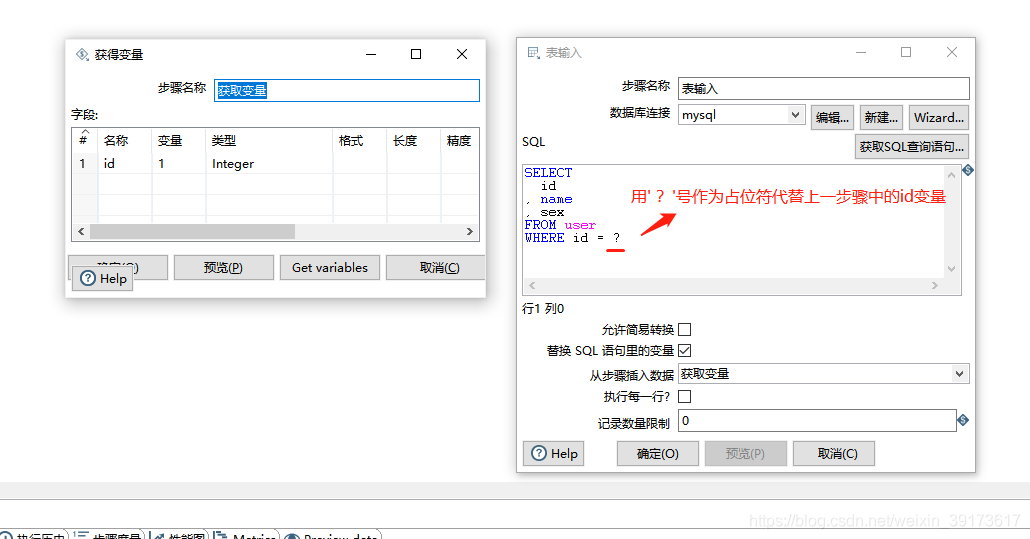1030x539 pixels.
Task: Click the variable diamond icon beside 记录数量限制
Action: [x=963, y=420]
